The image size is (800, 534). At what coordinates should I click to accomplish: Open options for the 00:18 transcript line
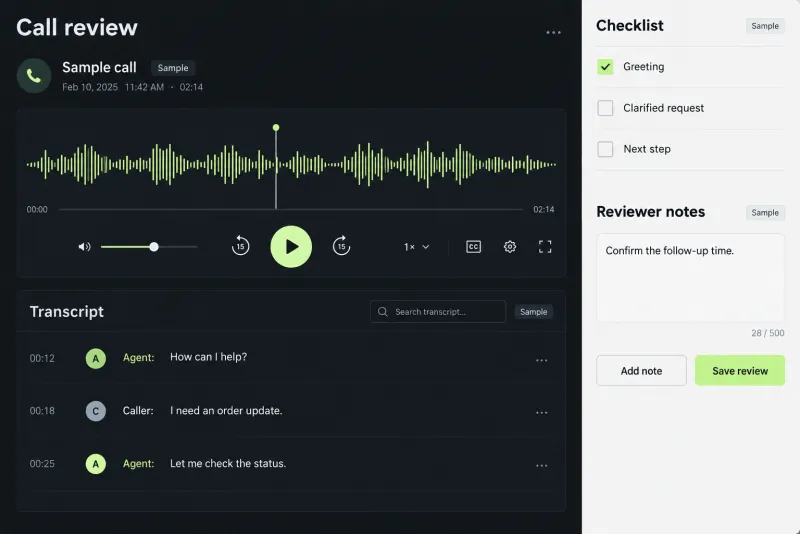(x=541, y=412)
